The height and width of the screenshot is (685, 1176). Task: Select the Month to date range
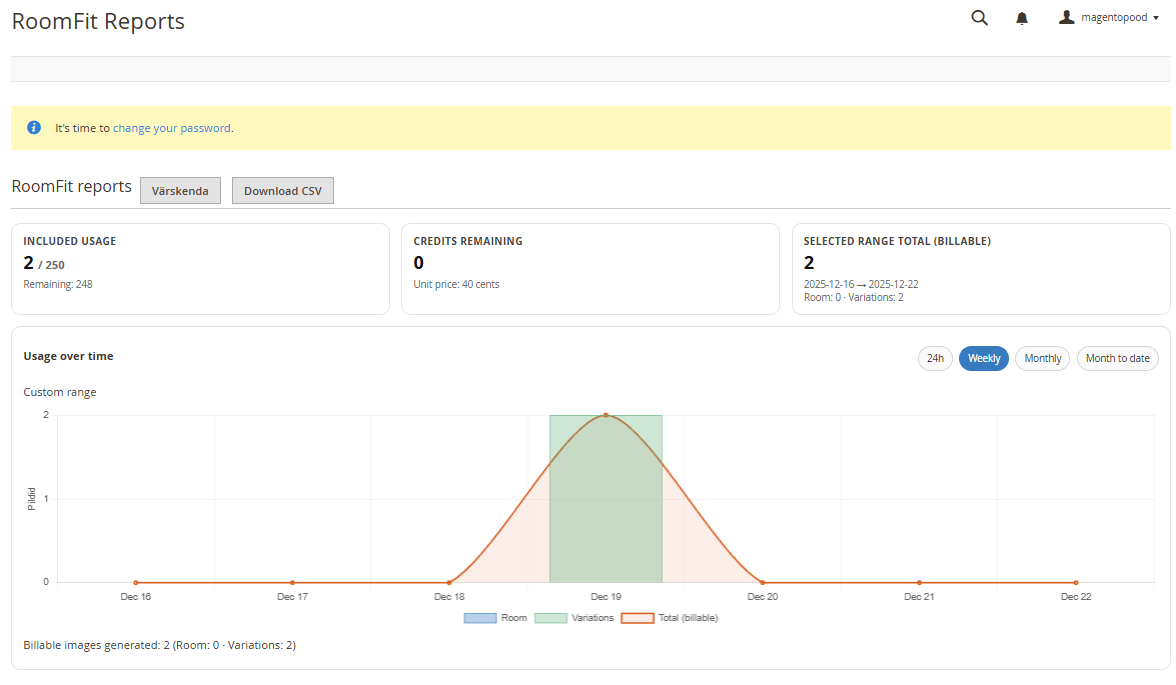coord(1118,359)
